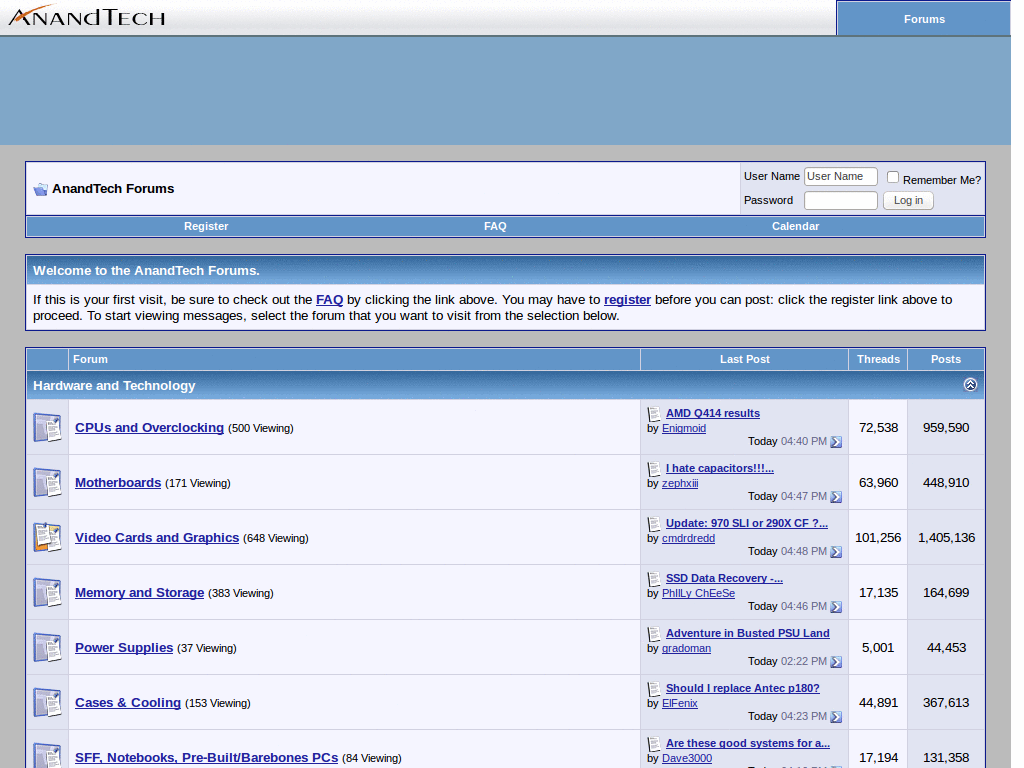Click the Motherboards forum status icon

[x=48, y=483]
